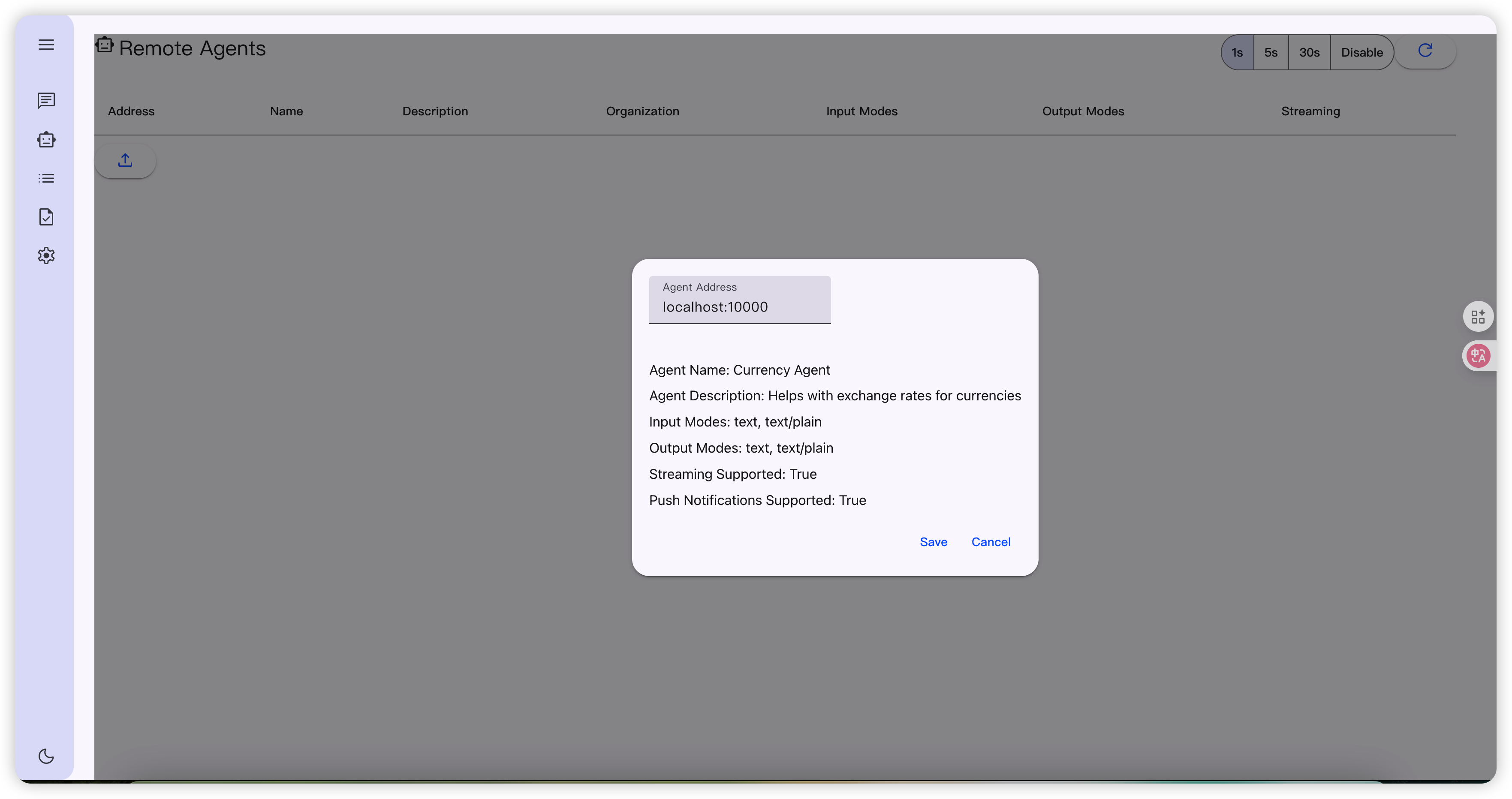Screen dimensions: 1512x799
Task: Open the task list document icon
Action: [46, 217]
